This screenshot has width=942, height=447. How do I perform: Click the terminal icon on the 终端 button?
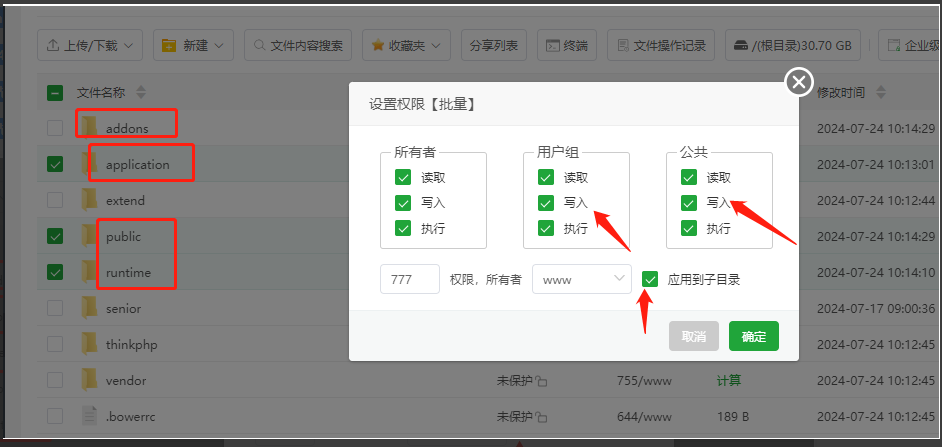pos(552,46)
